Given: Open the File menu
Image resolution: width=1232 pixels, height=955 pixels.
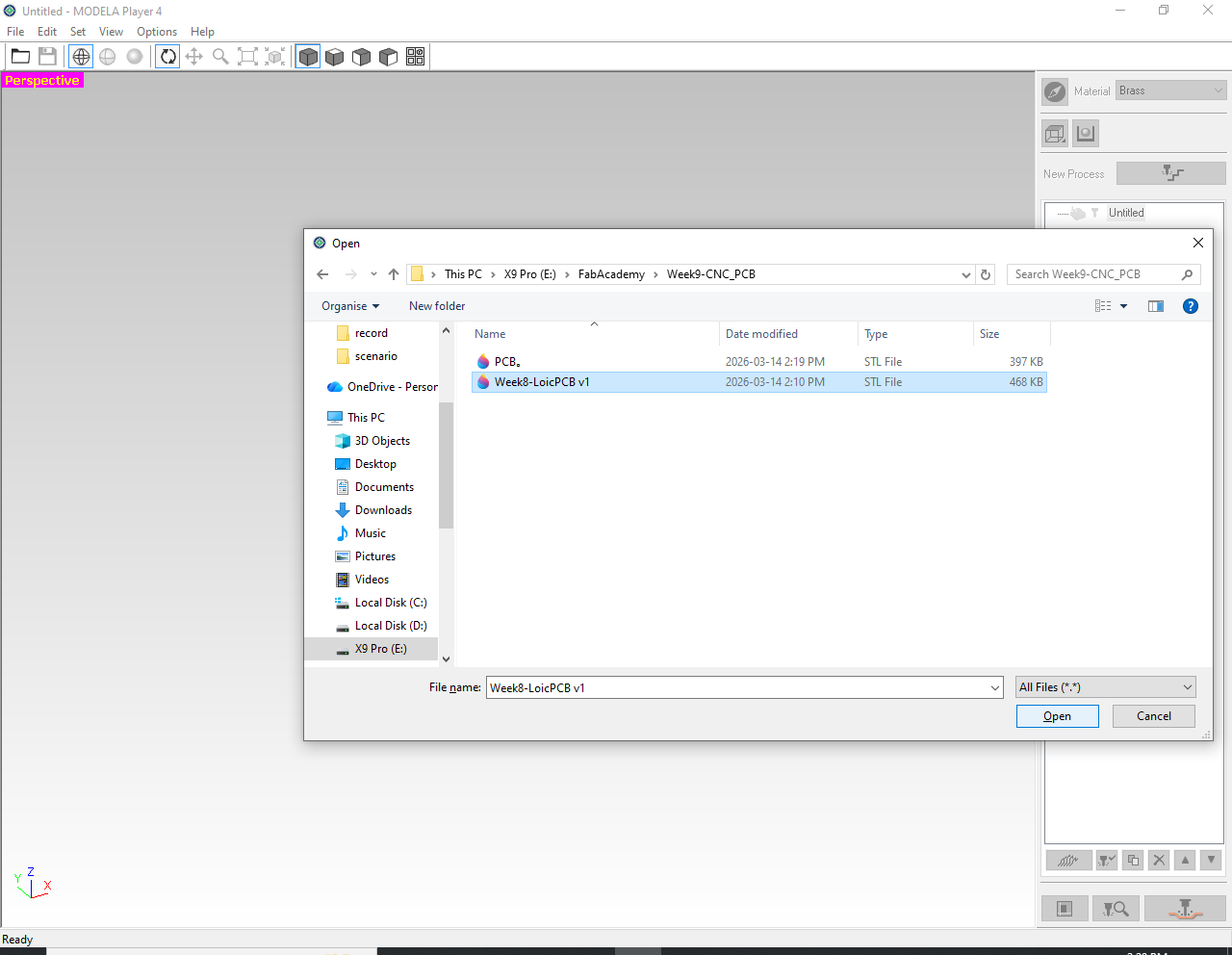Looking at the screenshot, I should [15, 32].
